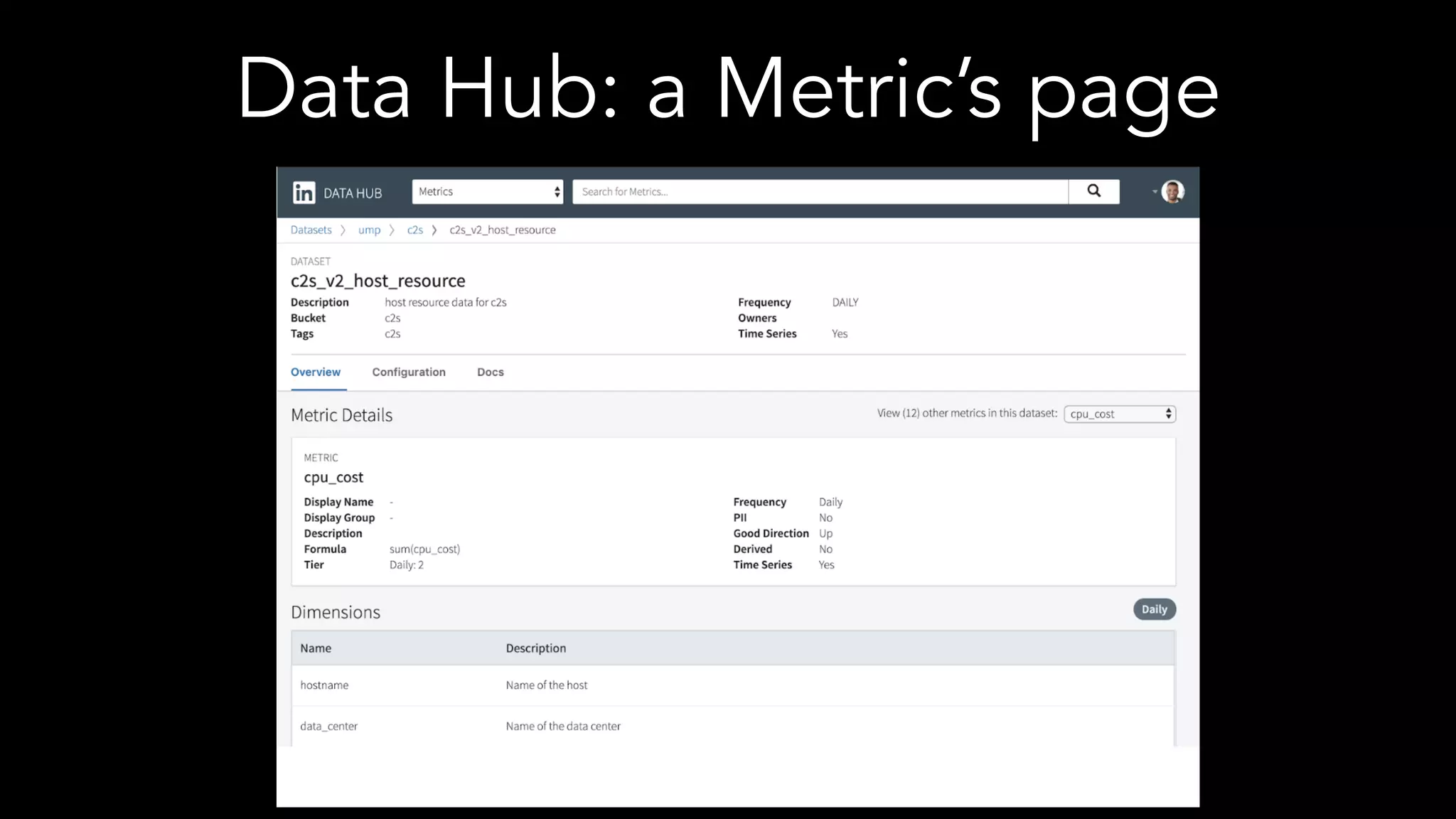Click the c2s_v2_host_resource dataset title
This screenshot has height=819, width=1456.
pyautogui.click(x=378, y=281)
